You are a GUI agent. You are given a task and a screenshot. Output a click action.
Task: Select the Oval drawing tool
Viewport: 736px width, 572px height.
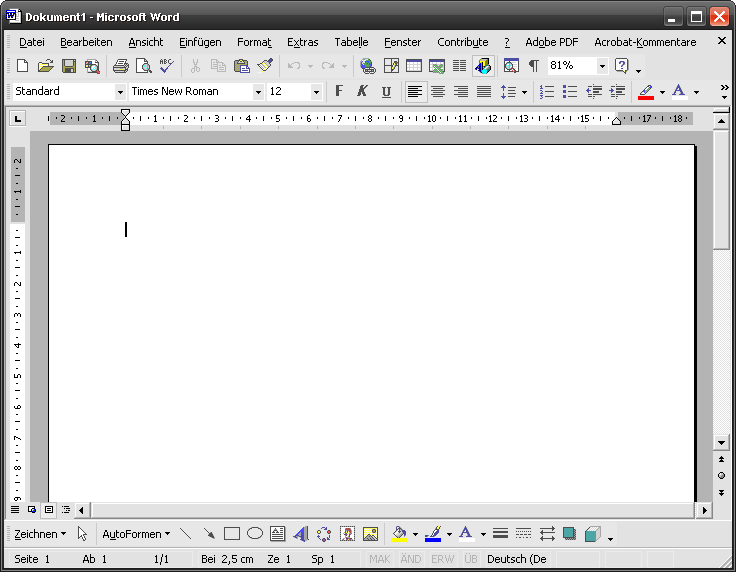pyautogui.click(x=255, y=534)
